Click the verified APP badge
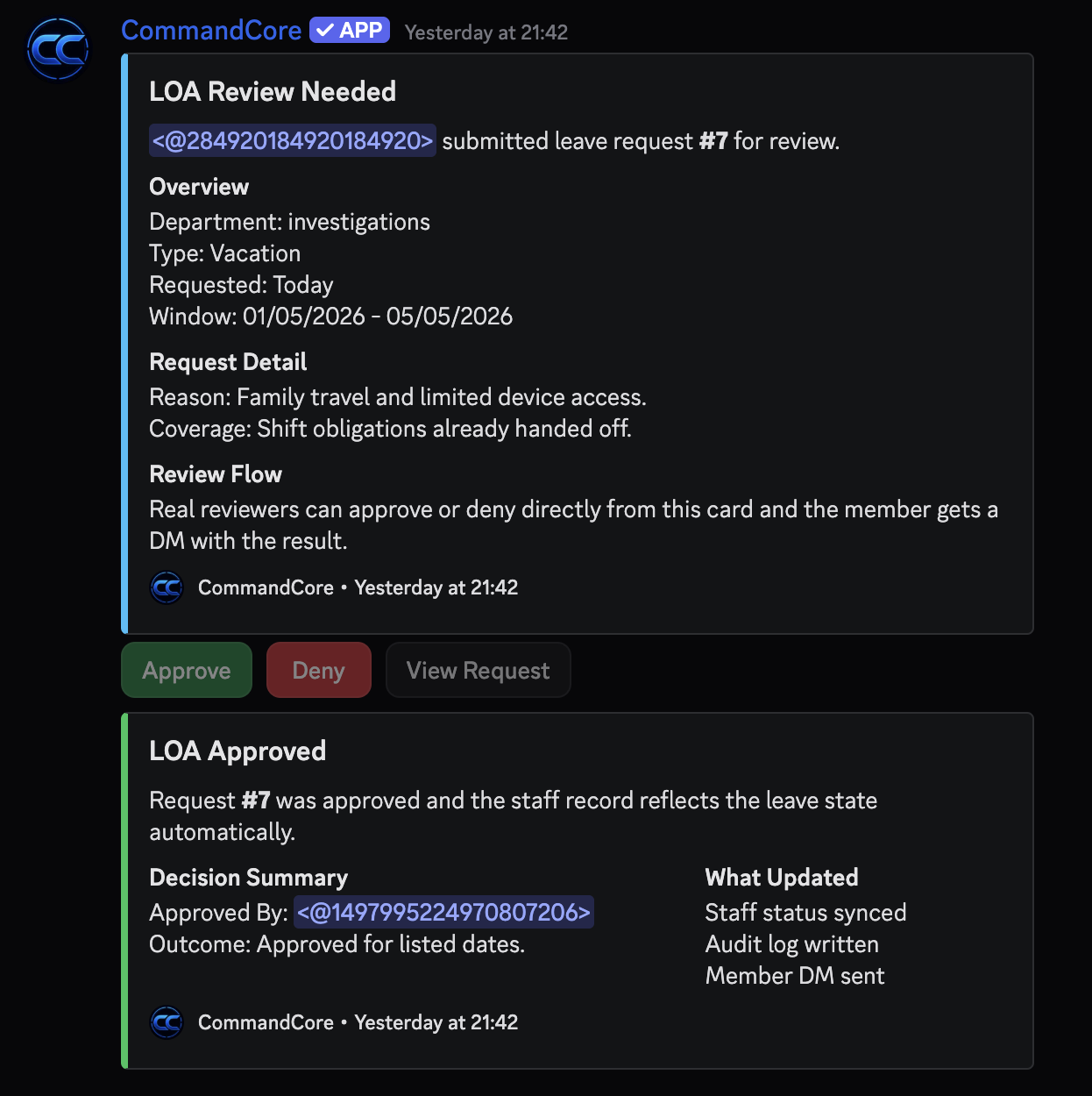The image size is (1092, 1096). [348, 29]
